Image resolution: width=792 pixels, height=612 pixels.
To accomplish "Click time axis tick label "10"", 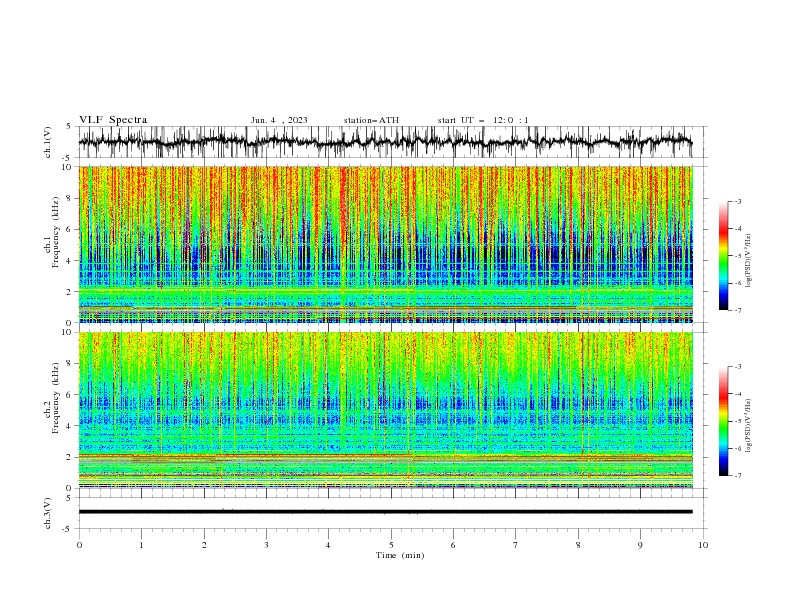I will click(x=703, y=545).
